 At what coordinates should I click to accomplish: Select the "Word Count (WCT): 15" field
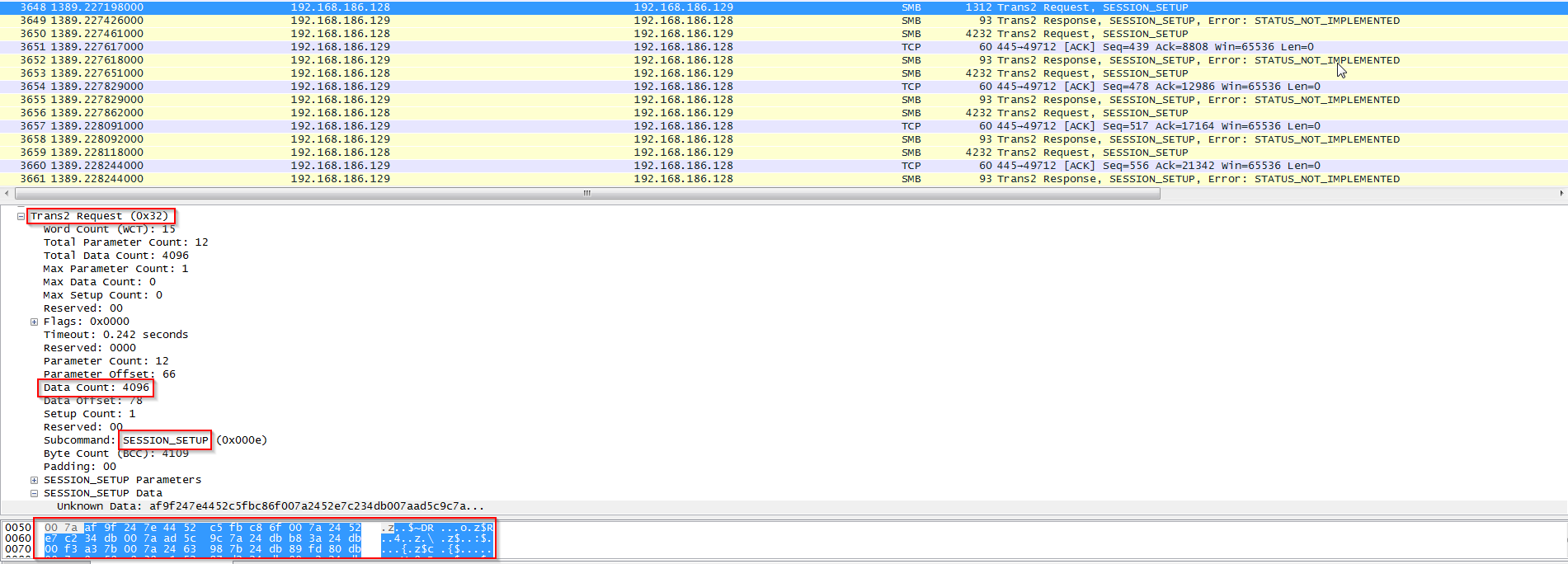click(x=110, y=229)
